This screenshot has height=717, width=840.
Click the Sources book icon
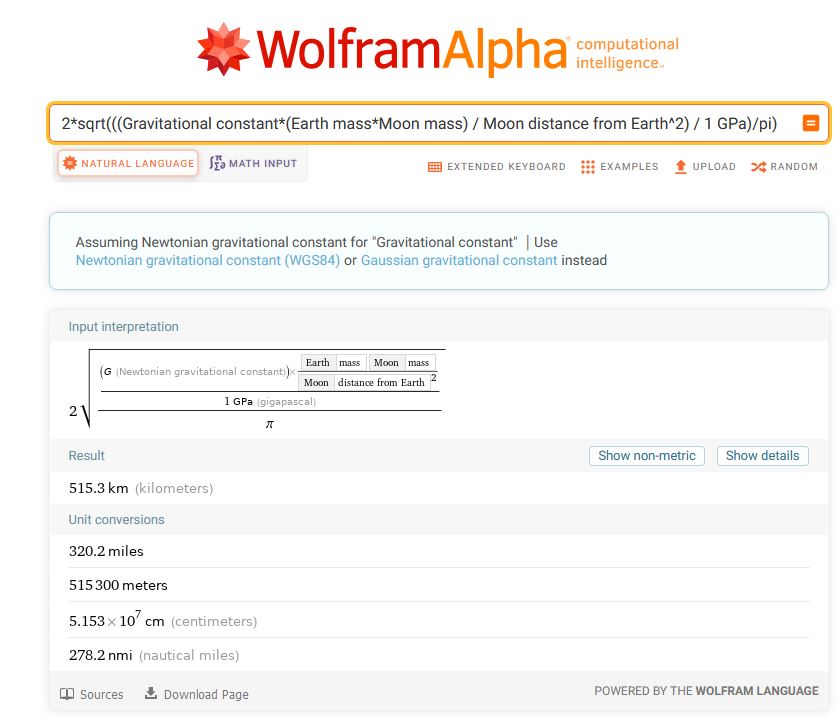[67, 694]
